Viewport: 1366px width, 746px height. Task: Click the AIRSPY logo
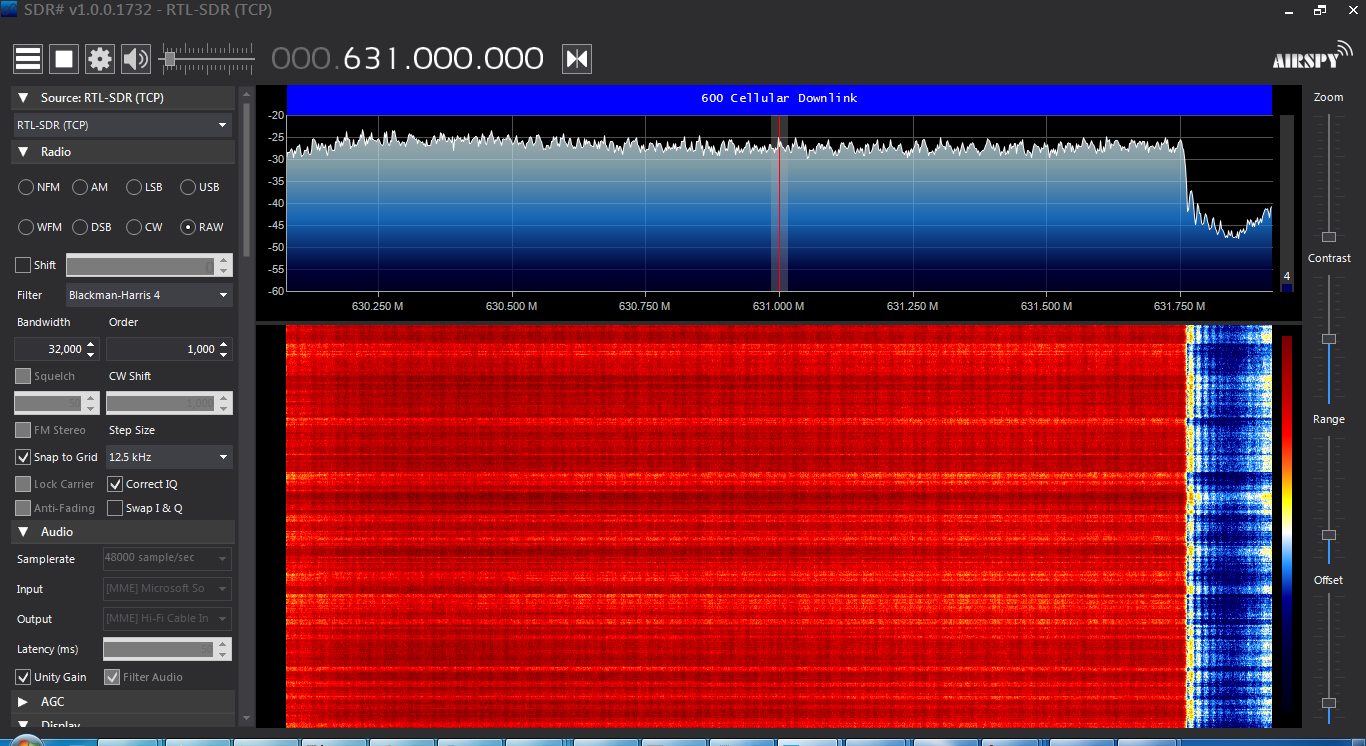point(1312,56)
